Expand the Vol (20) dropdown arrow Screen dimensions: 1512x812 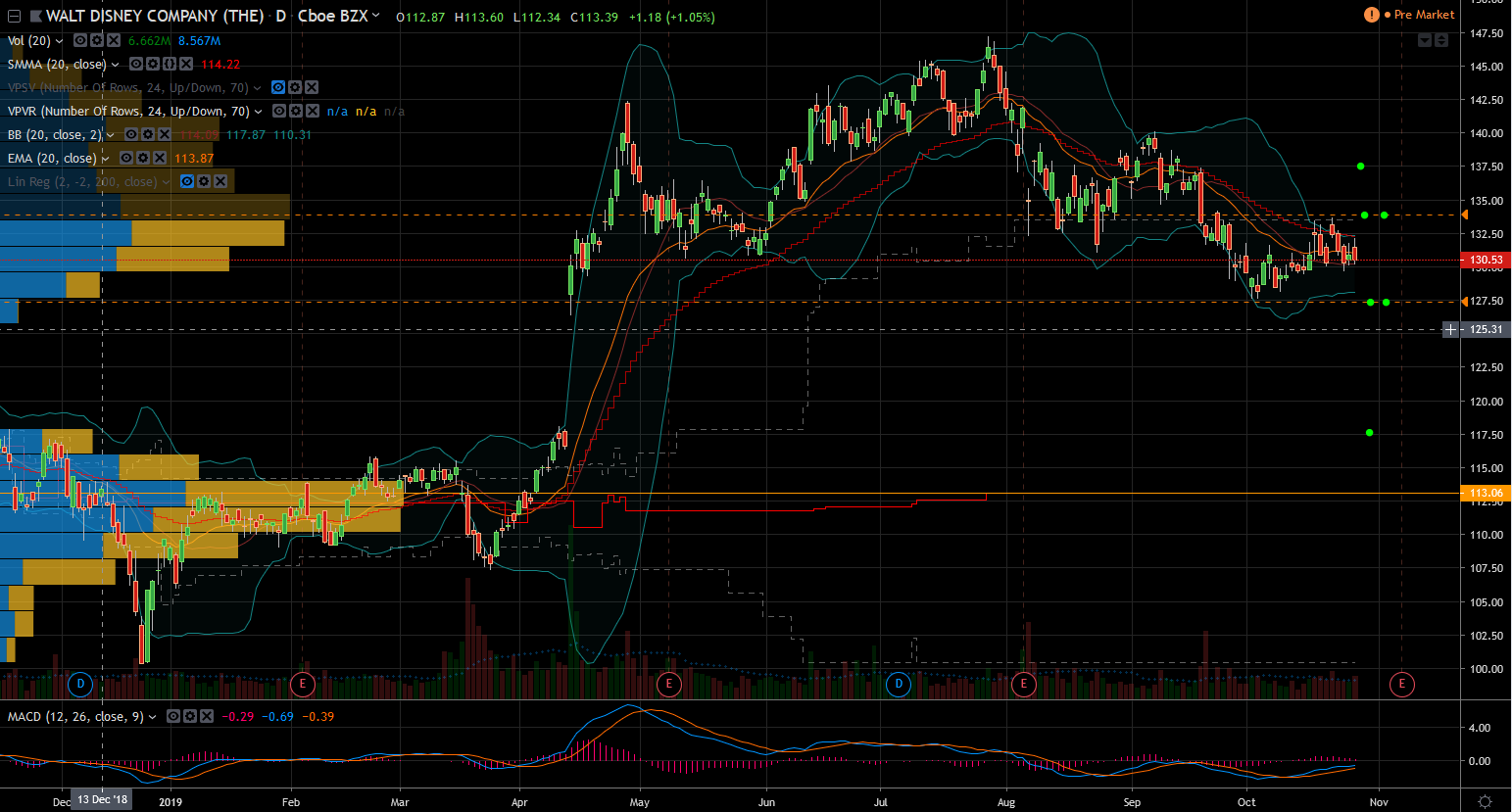pos(60,41)
